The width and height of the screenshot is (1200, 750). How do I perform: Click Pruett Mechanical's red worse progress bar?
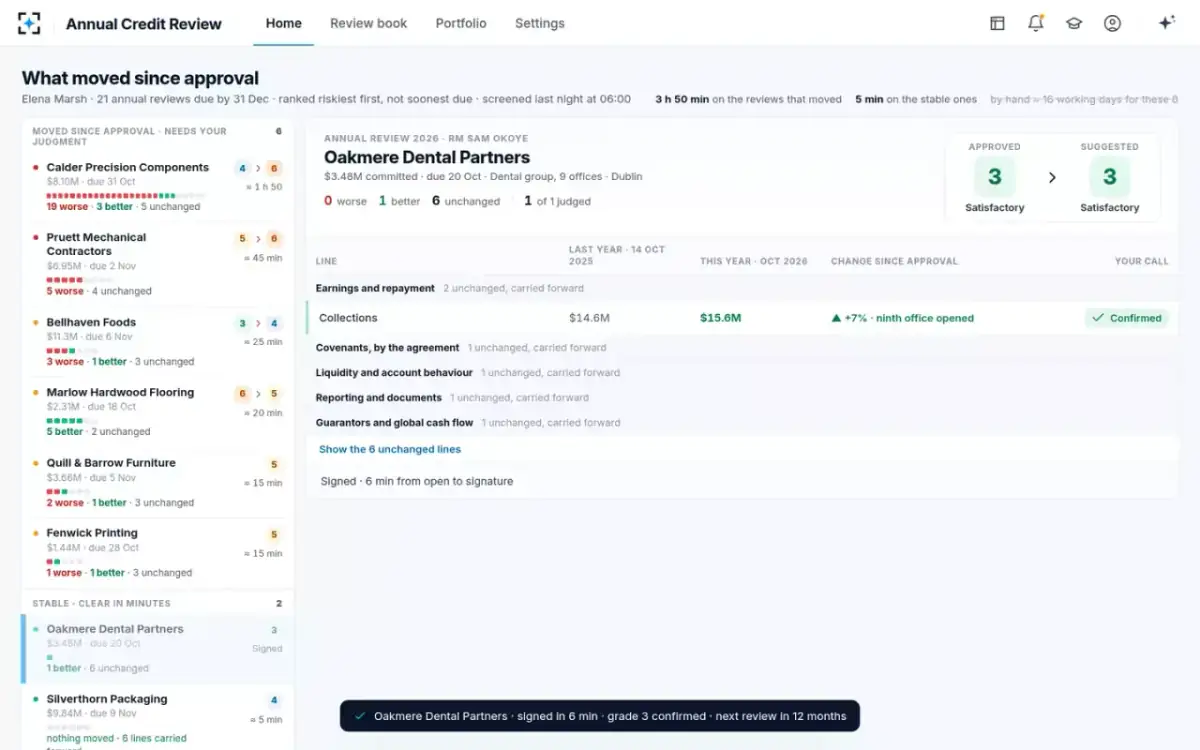point(65,280)
